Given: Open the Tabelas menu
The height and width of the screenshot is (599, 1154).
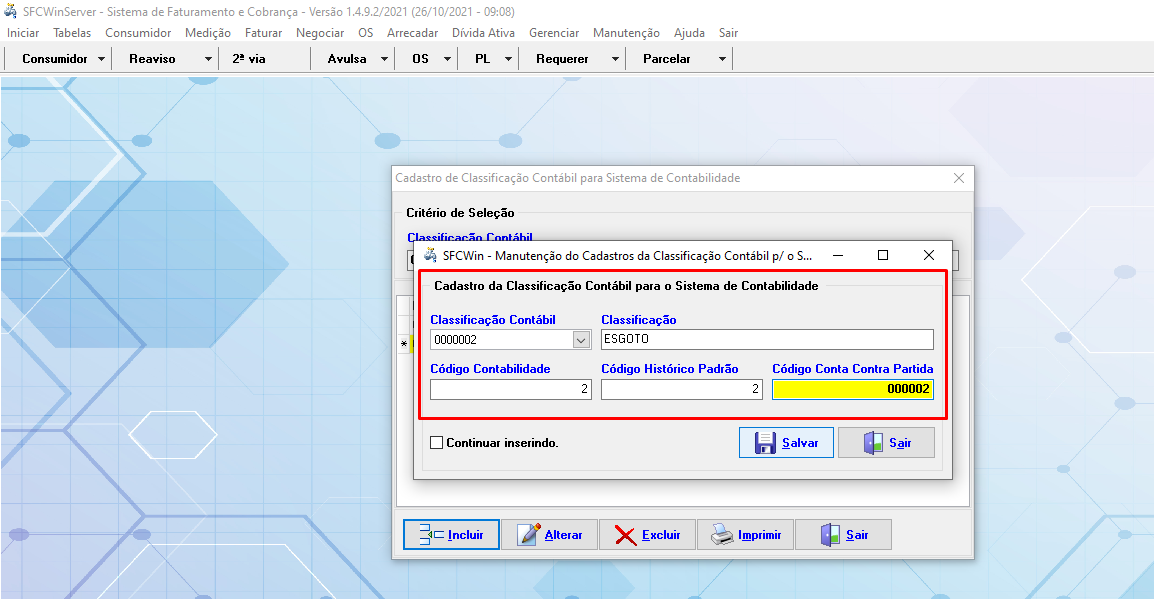Looking at the screenshot, I should point(72,33).
